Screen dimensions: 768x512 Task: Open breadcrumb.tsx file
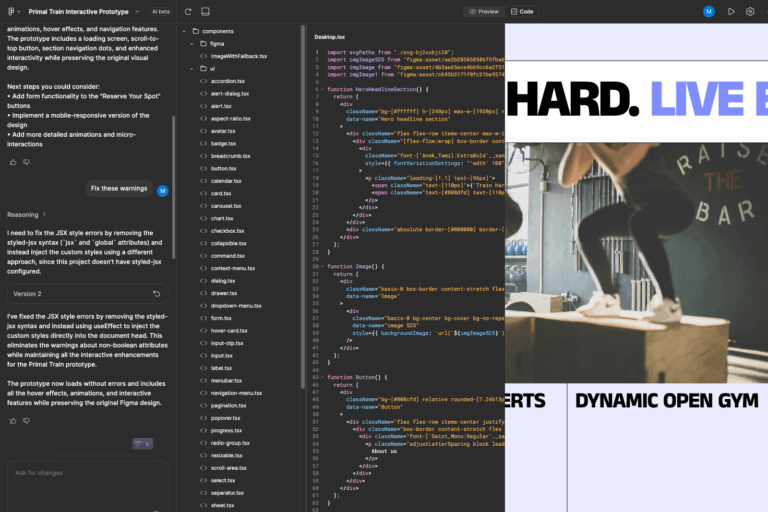coord(230,156)
